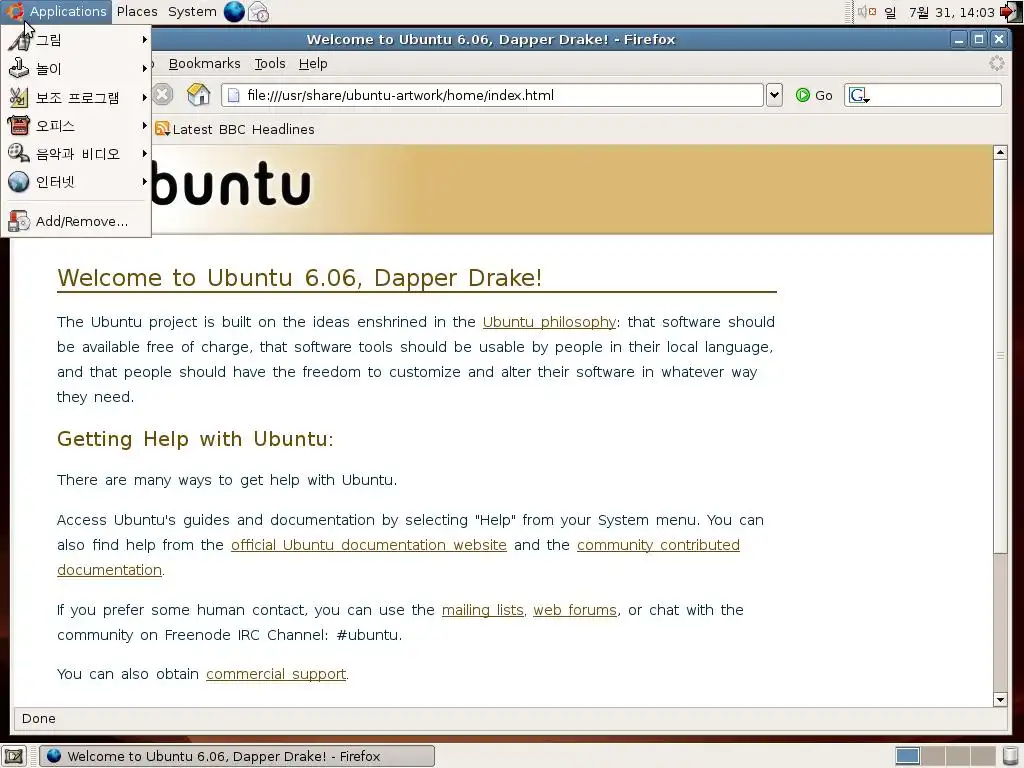Open Firefox Tools menu
Screen dimensions: 1024x768
pyautogui.click(x=270, y=63)
